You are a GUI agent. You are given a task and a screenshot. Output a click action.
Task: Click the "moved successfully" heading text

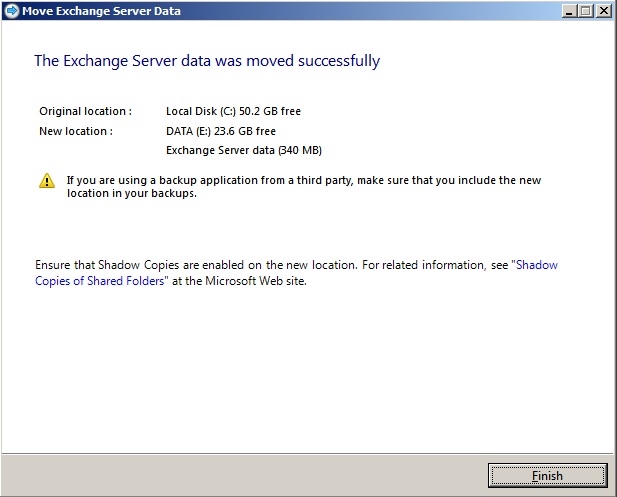point(206,61)
